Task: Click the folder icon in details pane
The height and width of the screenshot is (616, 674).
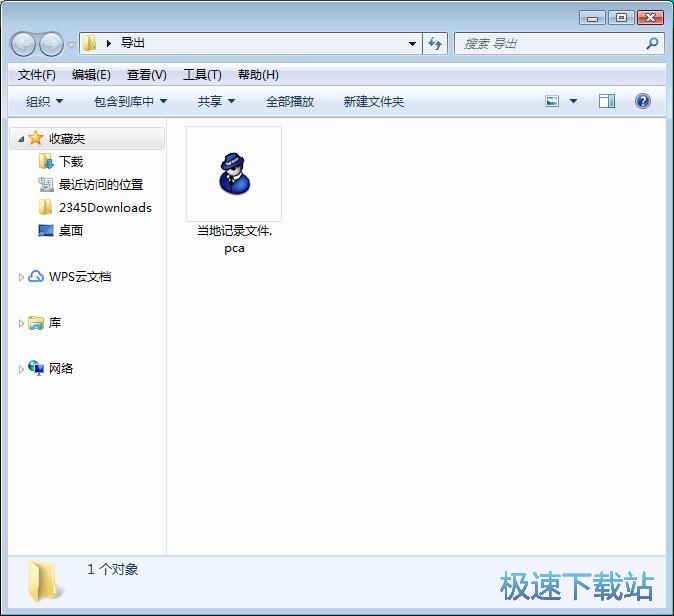Action: [44, 582]
